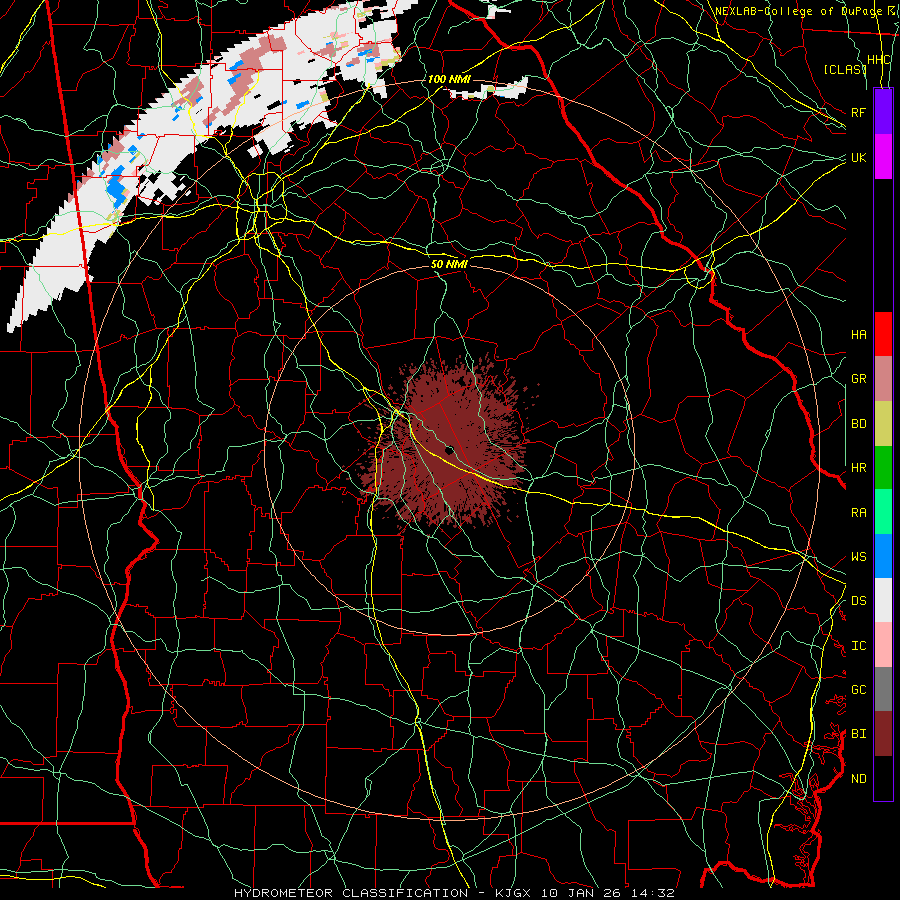This screenshot has height=900, width=900.
Task: Click the "100 NMI" range ring label
Action: (x=449, y=79)
